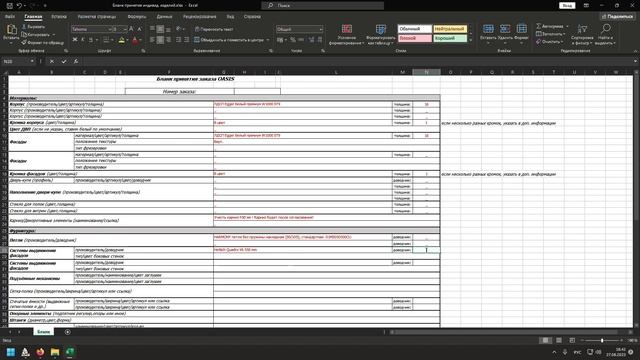Image resolution: width=640 pixels, height=360 pixels.
Task: Open the File tab
Action: (10, 17)
